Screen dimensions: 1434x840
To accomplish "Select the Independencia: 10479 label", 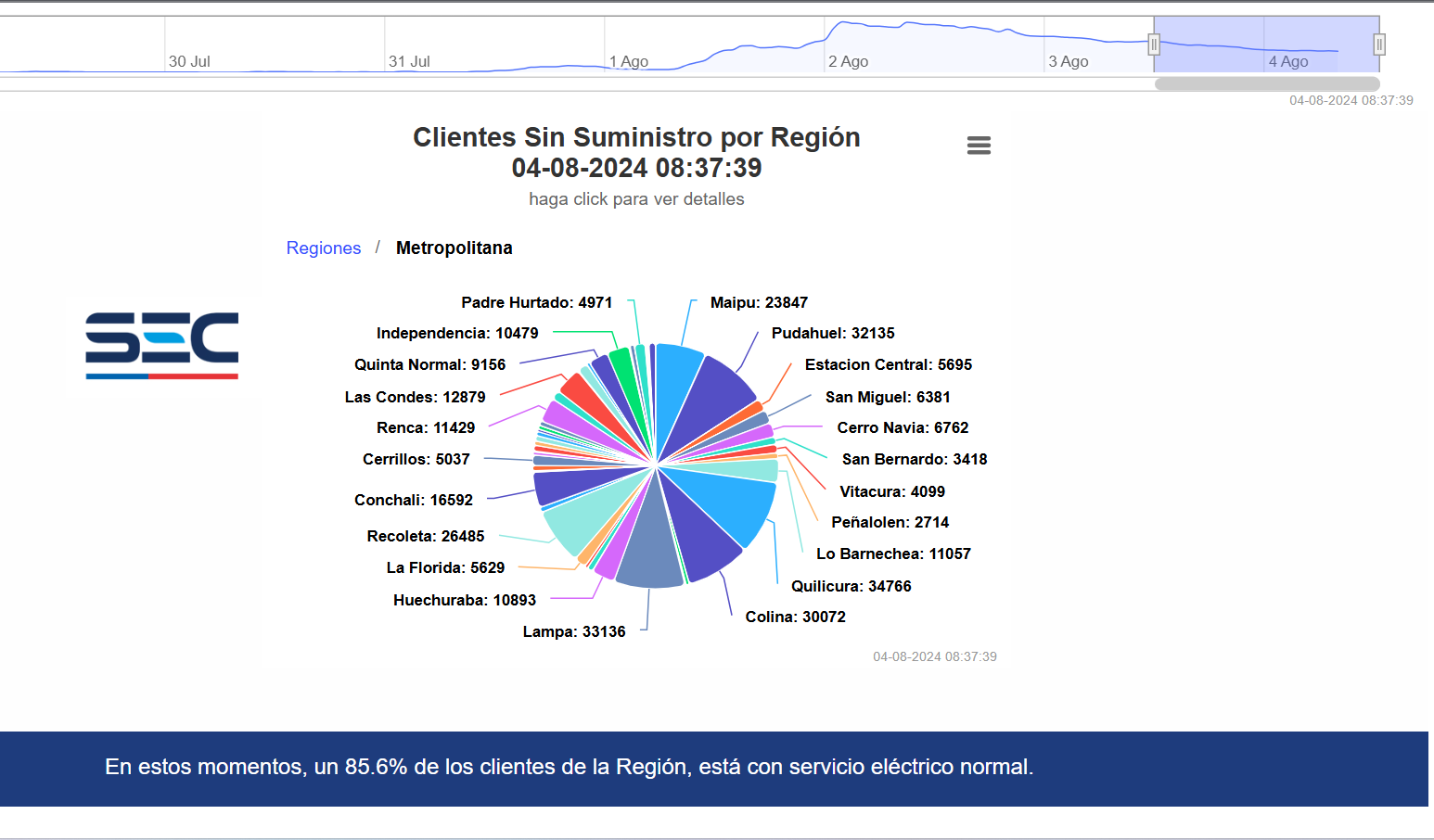I will 456,333.
